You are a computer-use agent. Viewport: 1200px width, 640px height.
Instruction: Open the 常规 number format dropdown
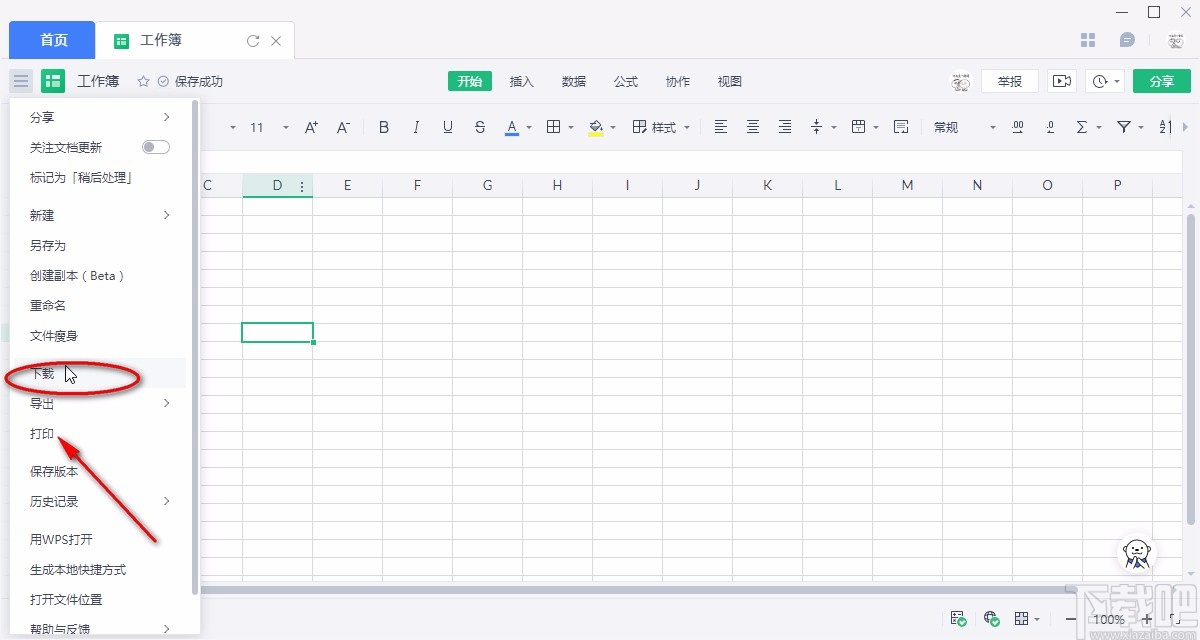pyautogui.click(x=964, y=127)
